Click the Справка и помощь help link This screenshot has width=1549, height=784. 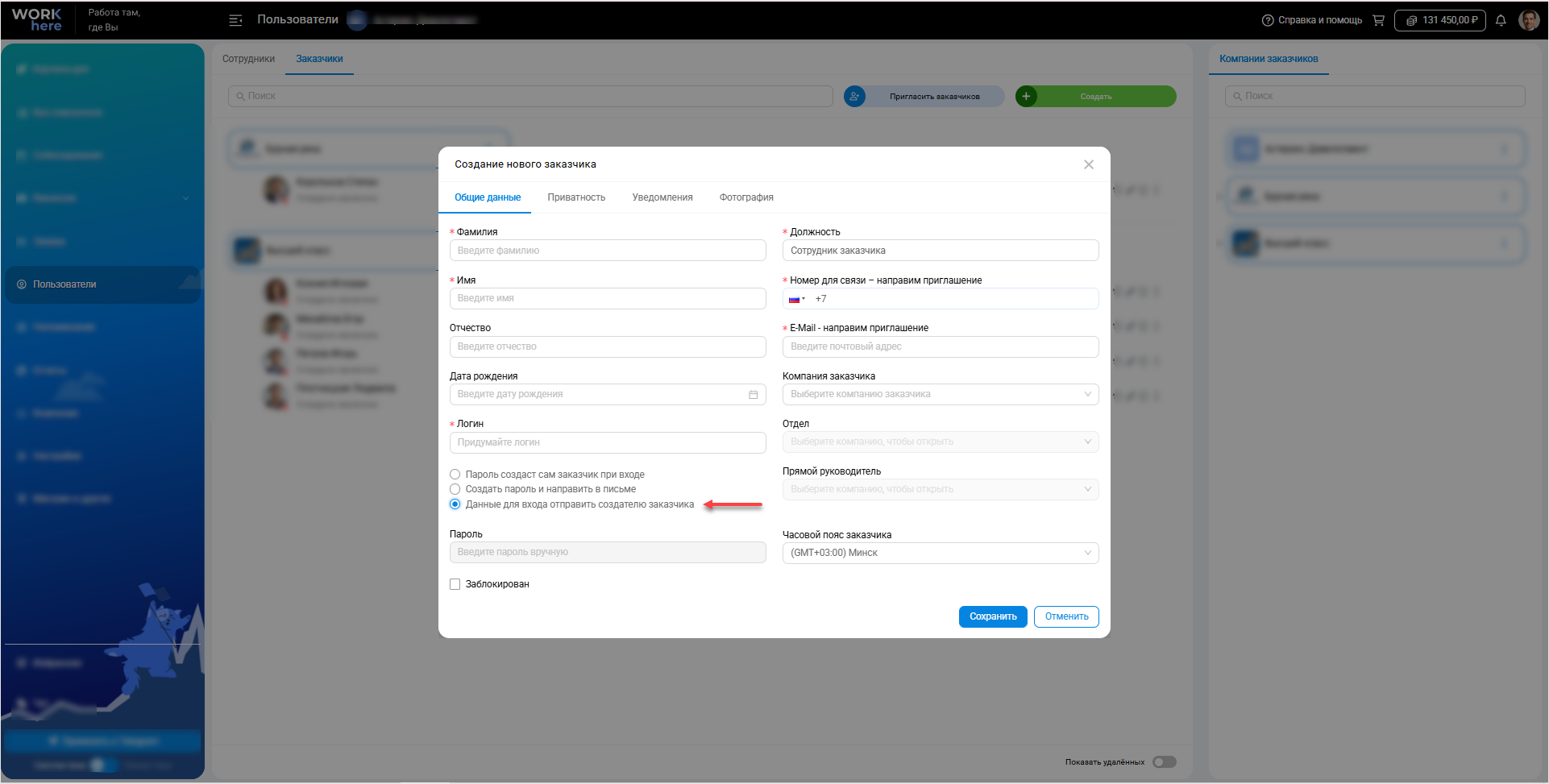pyautogui.click(x=1312, y=20)
